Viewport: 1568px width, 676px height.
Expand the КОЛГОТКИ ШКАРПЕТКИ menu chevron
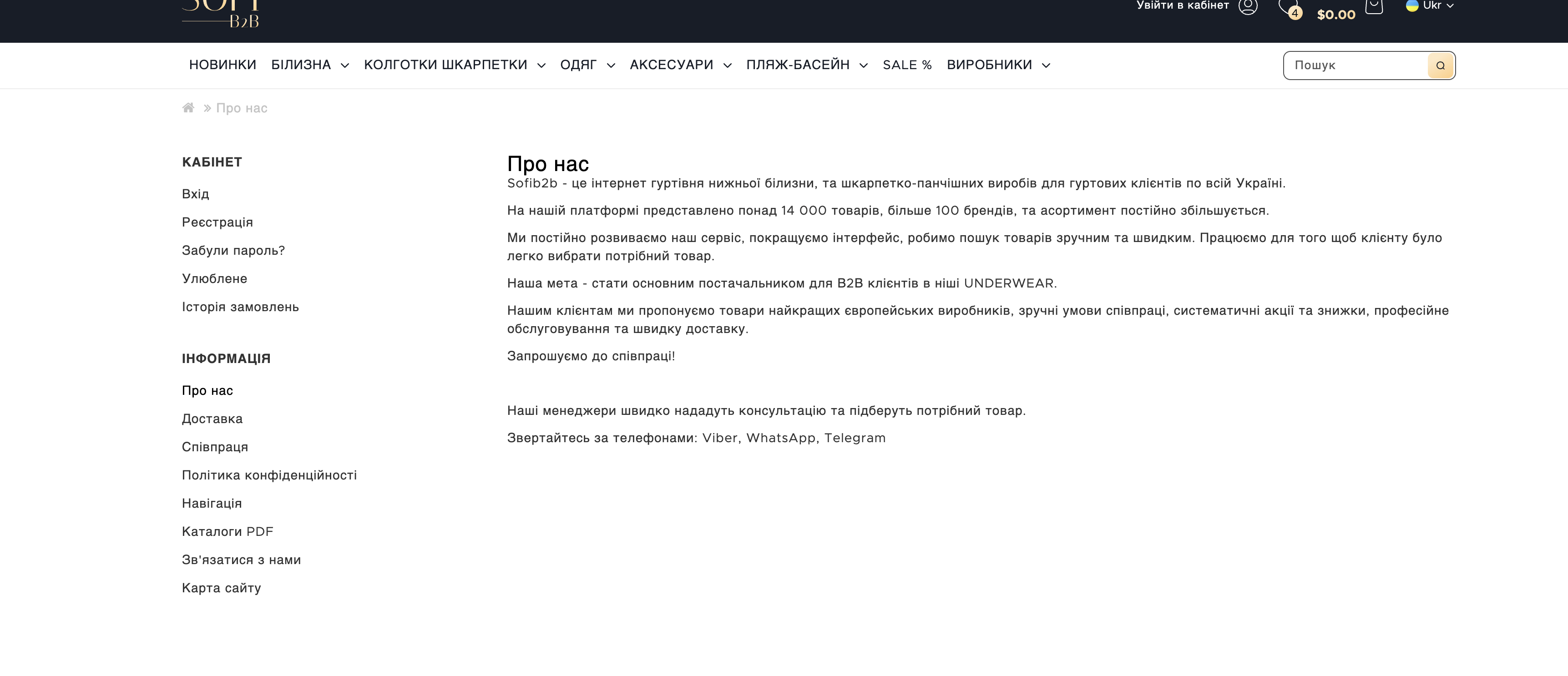point(541,66)
